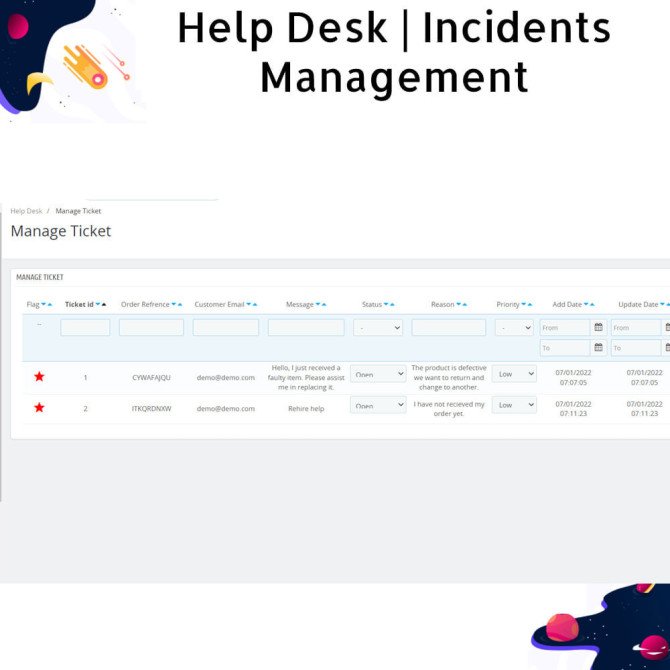Click the Ticket id ascending sort arrow
The image size is (670, 670).
(104, 304)
